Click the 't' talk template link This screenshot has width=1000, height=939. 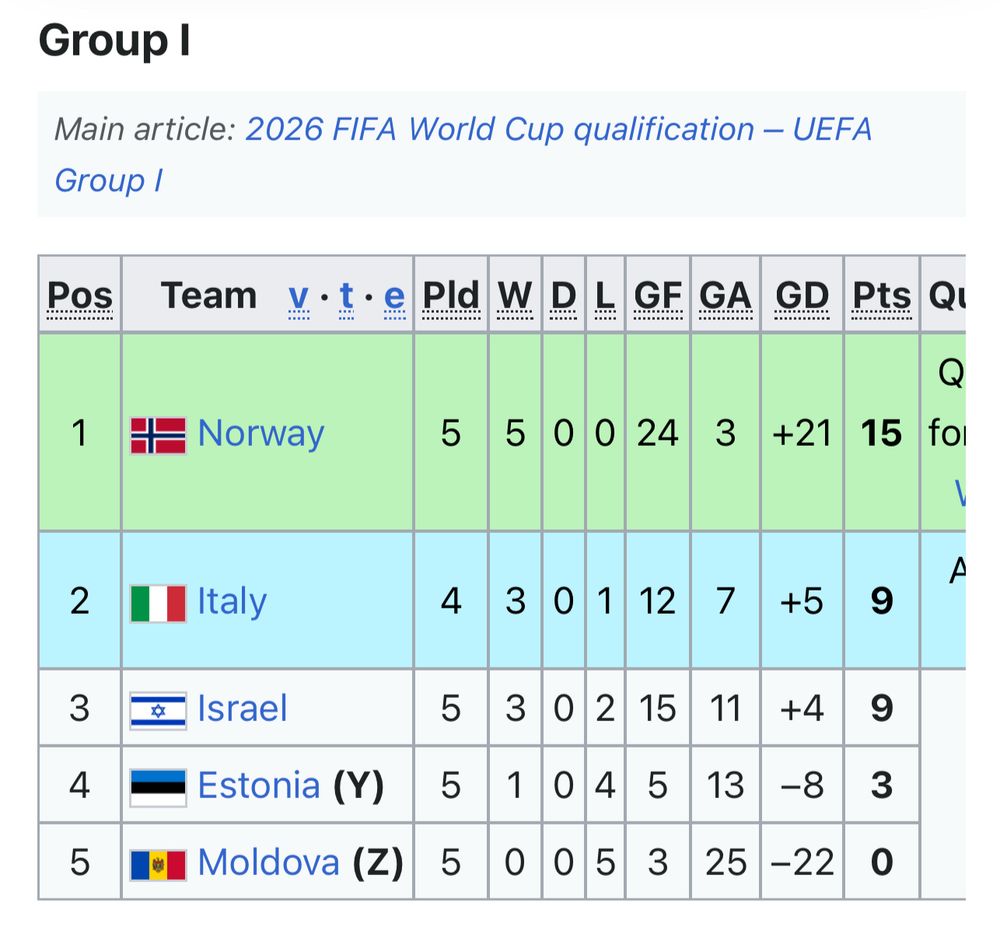346,296
